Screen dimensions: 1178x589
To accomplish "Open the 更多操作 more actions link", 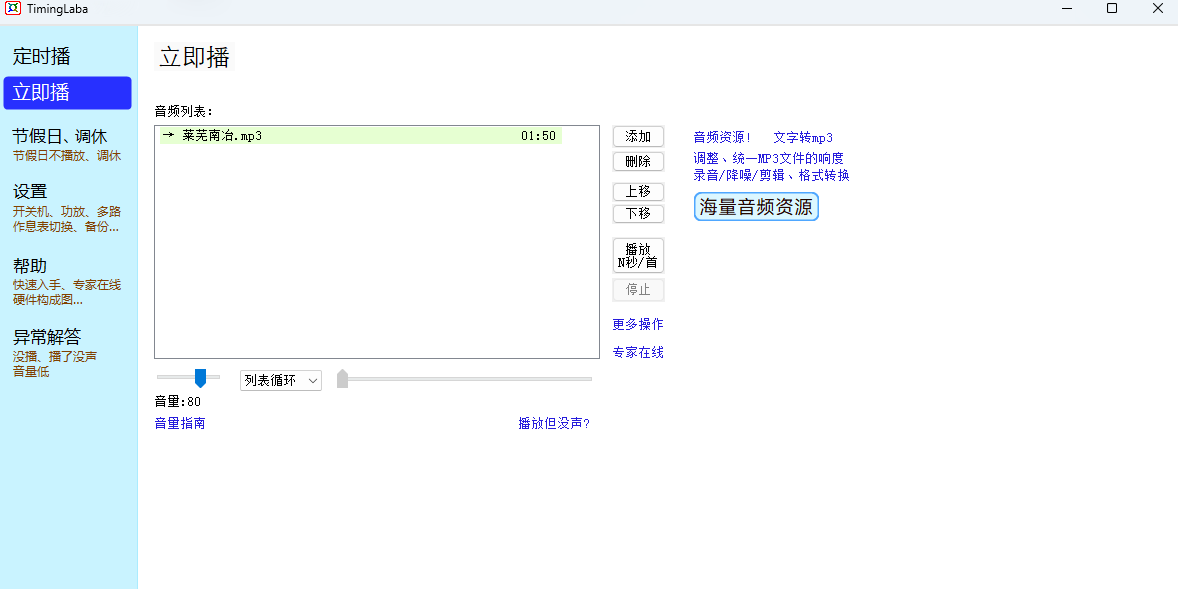I will 638,324.
